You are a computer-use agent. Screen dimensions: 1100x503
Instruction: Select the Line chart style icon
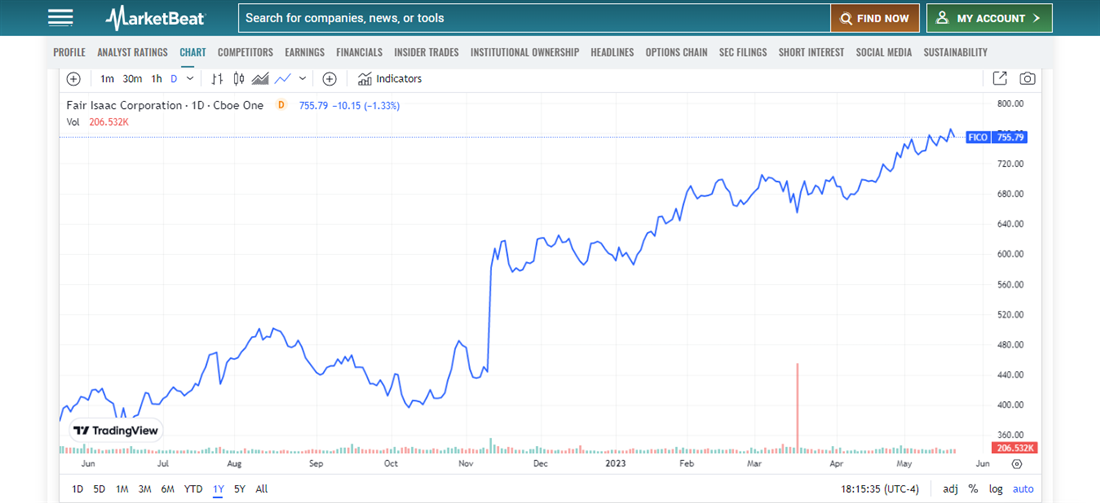(x=283, y=79)
